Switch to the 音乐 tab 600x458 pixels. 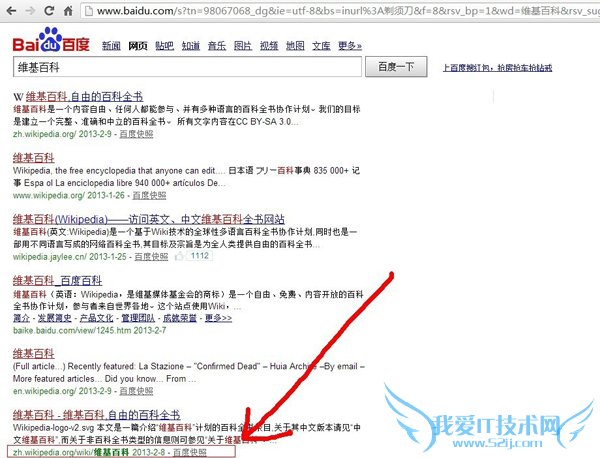click(217, 46)
